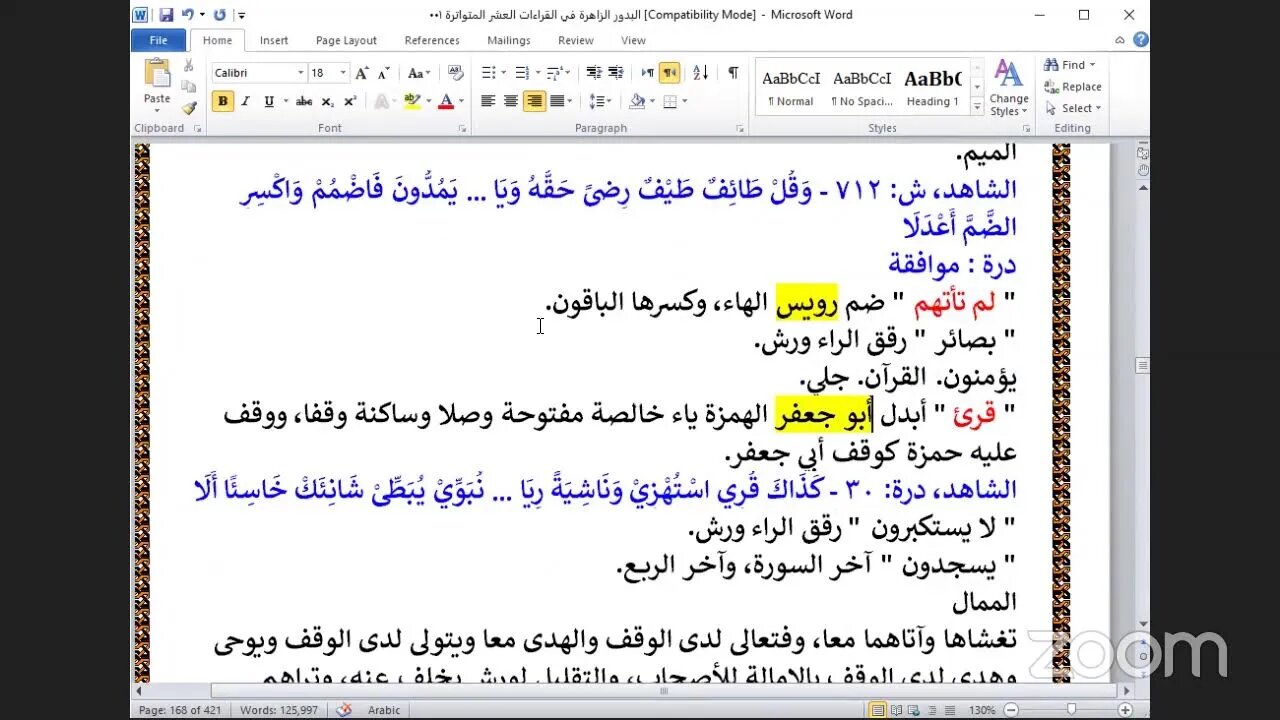1280x720 pixels.
Task: Grow font size with large A
Action: 362,73
